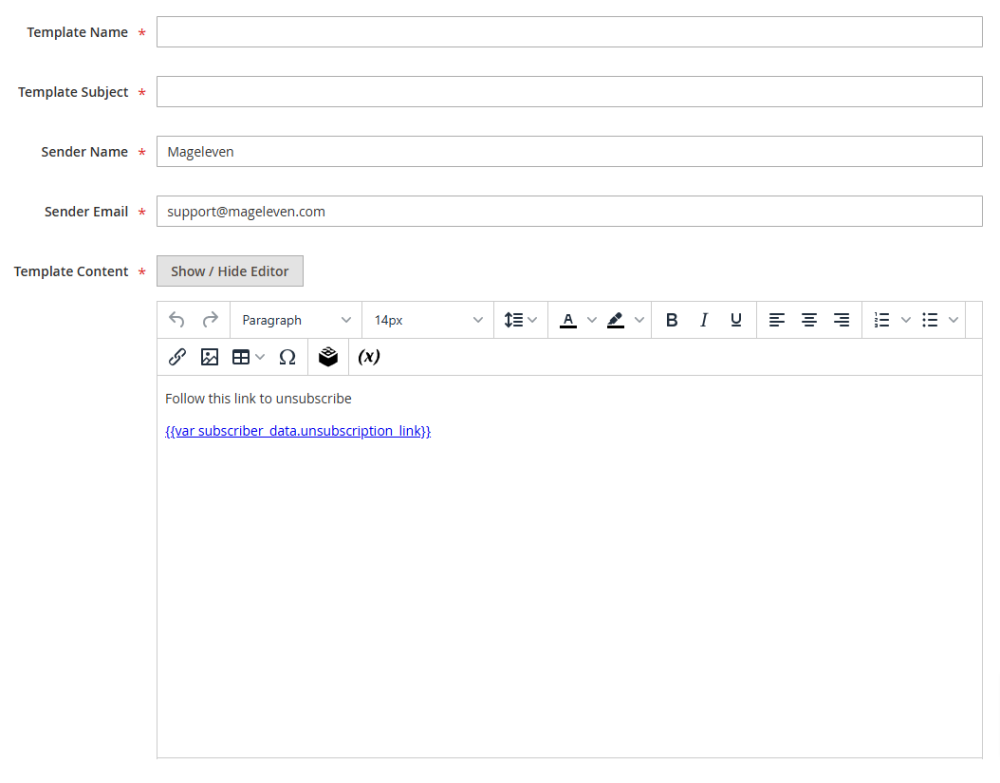
Task: Apply left text alignment
Action: pyautogui.click(x=777, y=319)
